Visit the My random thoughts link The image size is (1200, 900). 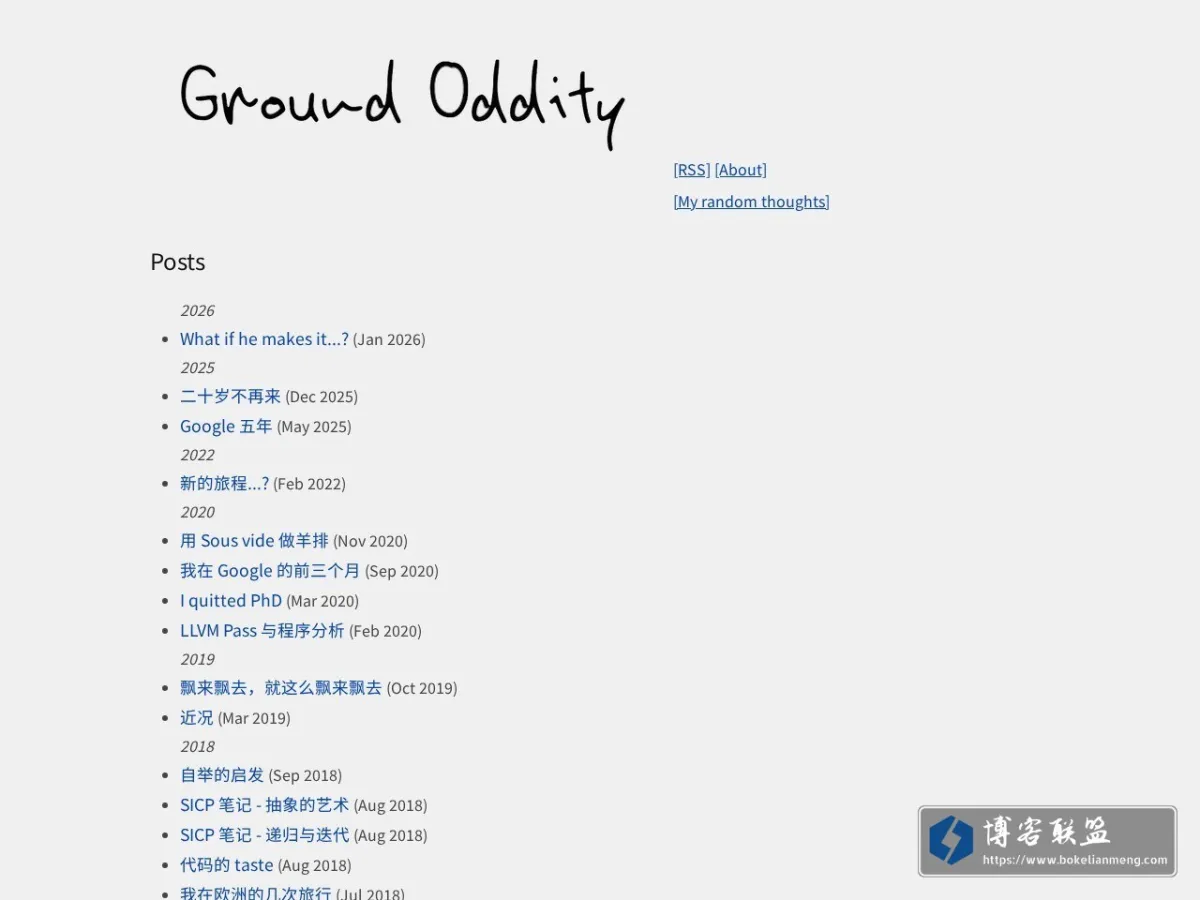(752, 202)
